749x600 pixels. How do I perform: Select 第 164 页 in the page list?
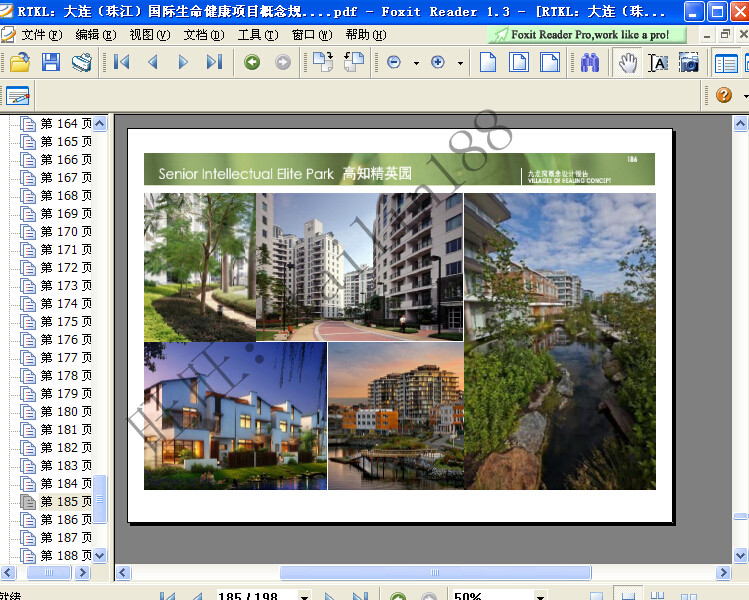pos(66,124)
